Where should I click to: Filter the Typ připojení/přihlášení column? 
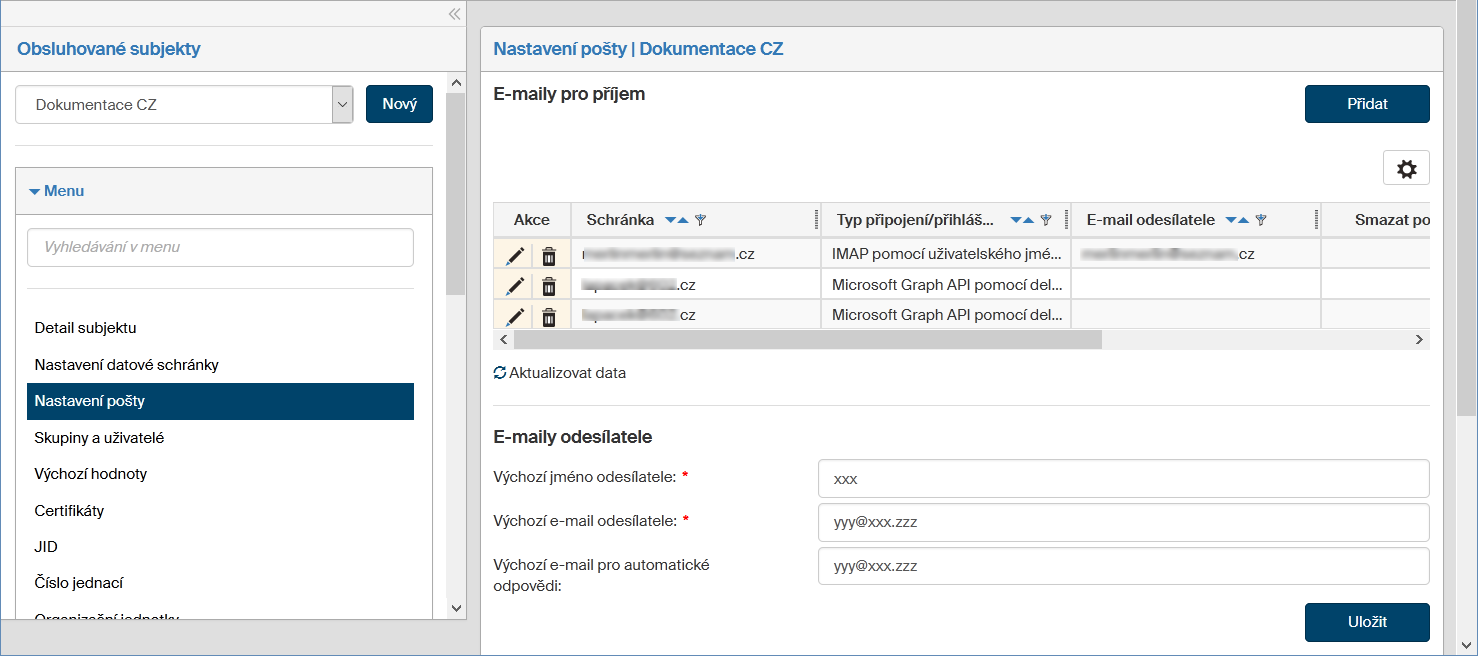click(1046, 220)
